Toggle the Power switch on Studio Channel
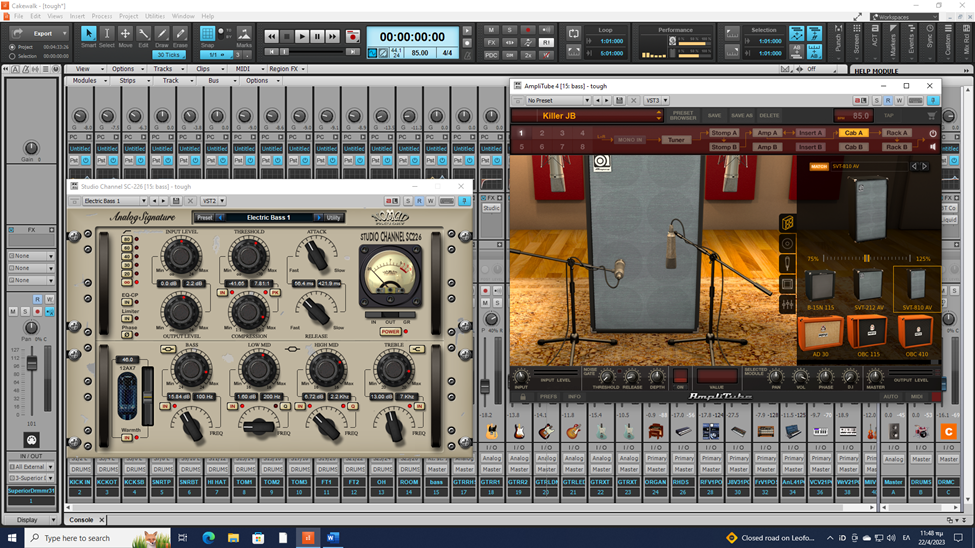 [x=390, y=332]
